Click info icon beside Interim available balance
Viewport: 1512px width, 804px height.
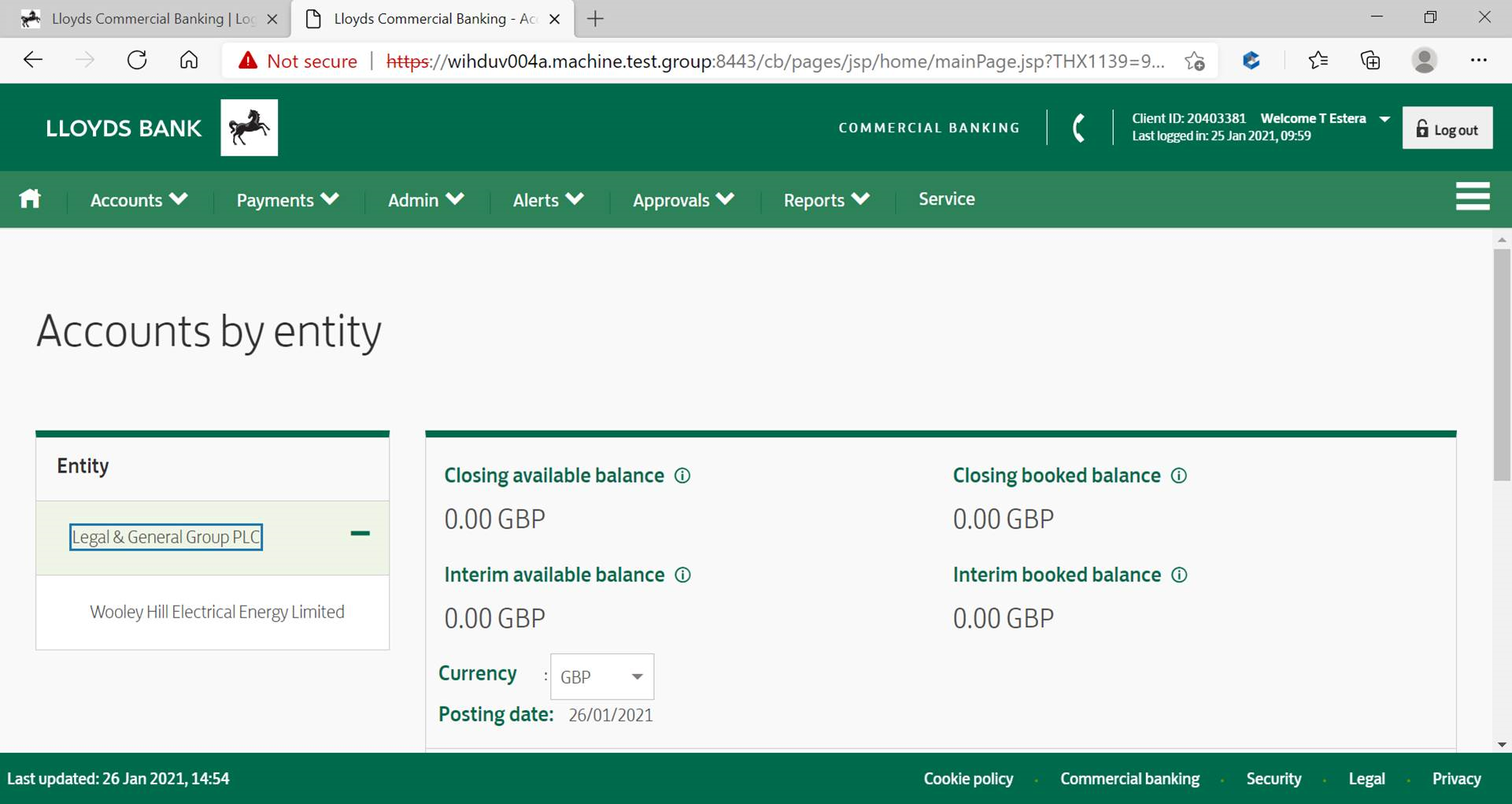coord(682,575)
